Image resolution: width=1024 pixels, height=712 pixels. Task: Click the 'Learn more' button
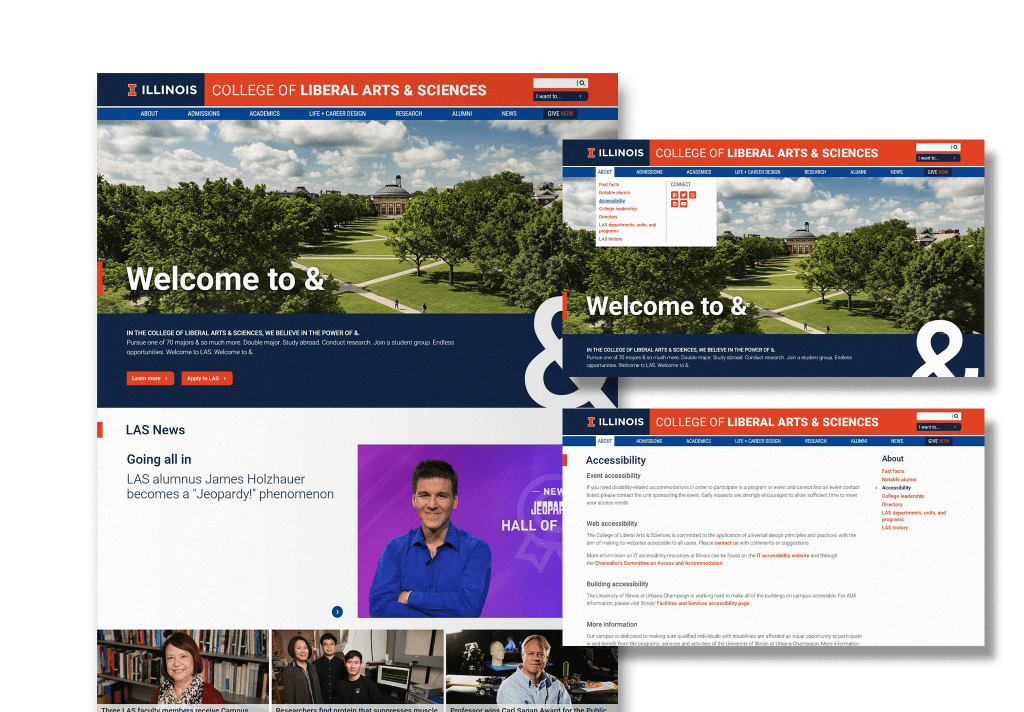point(150,378)
